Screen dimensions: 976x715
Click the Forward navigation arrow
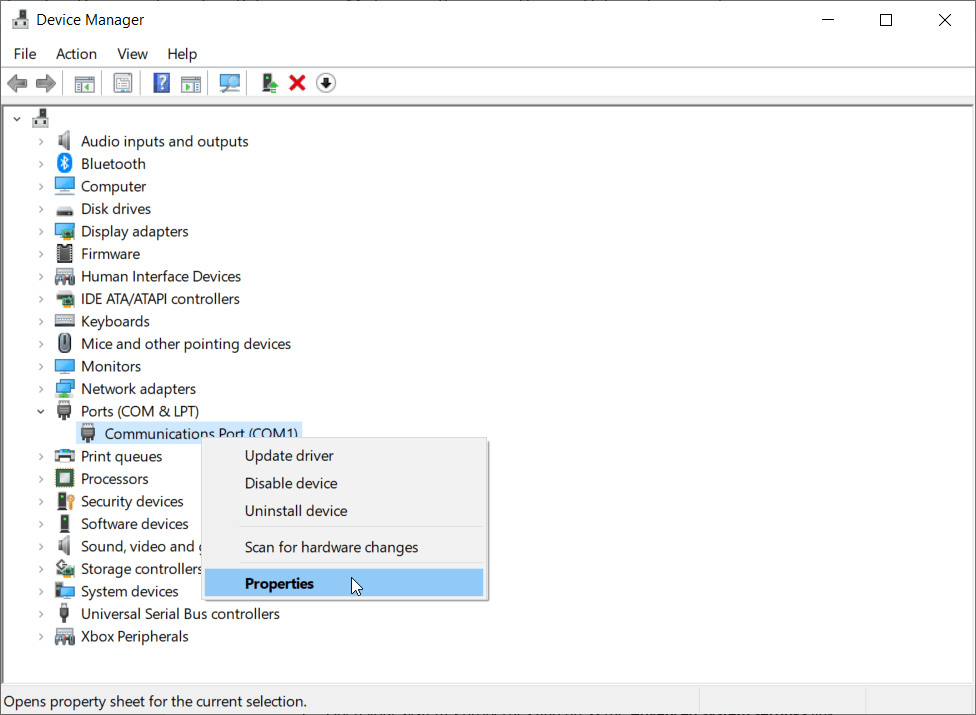coord(45,82)
